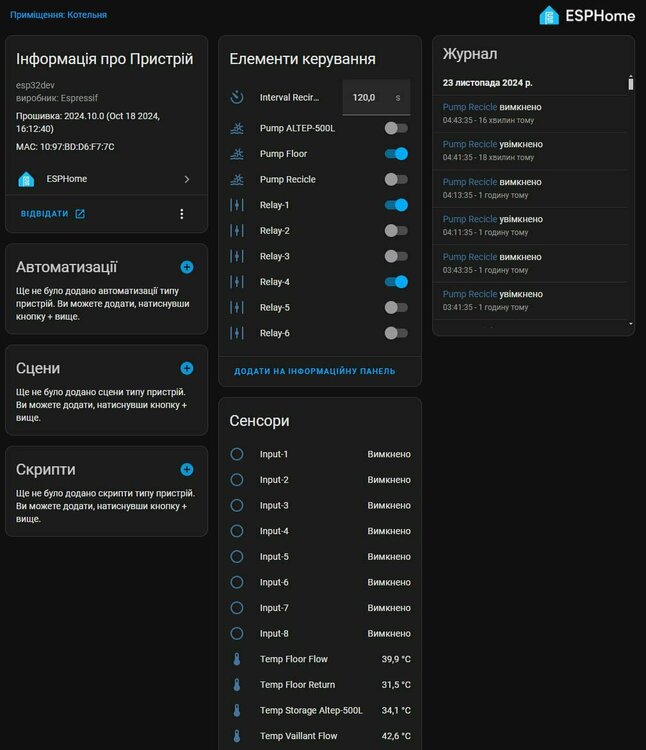Open the Котельня area link
Image resolution: width=646 pixels, height=750 pixels.
(86, 15)
